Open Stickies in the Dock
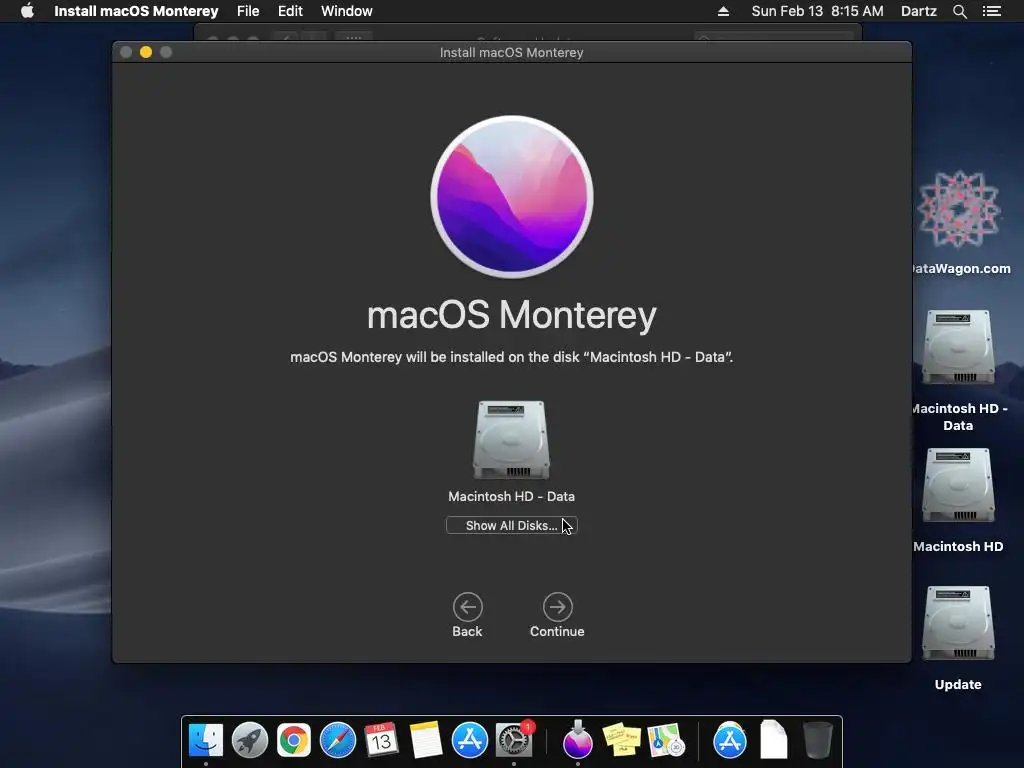1024x768 pixels. click(621, 740)
